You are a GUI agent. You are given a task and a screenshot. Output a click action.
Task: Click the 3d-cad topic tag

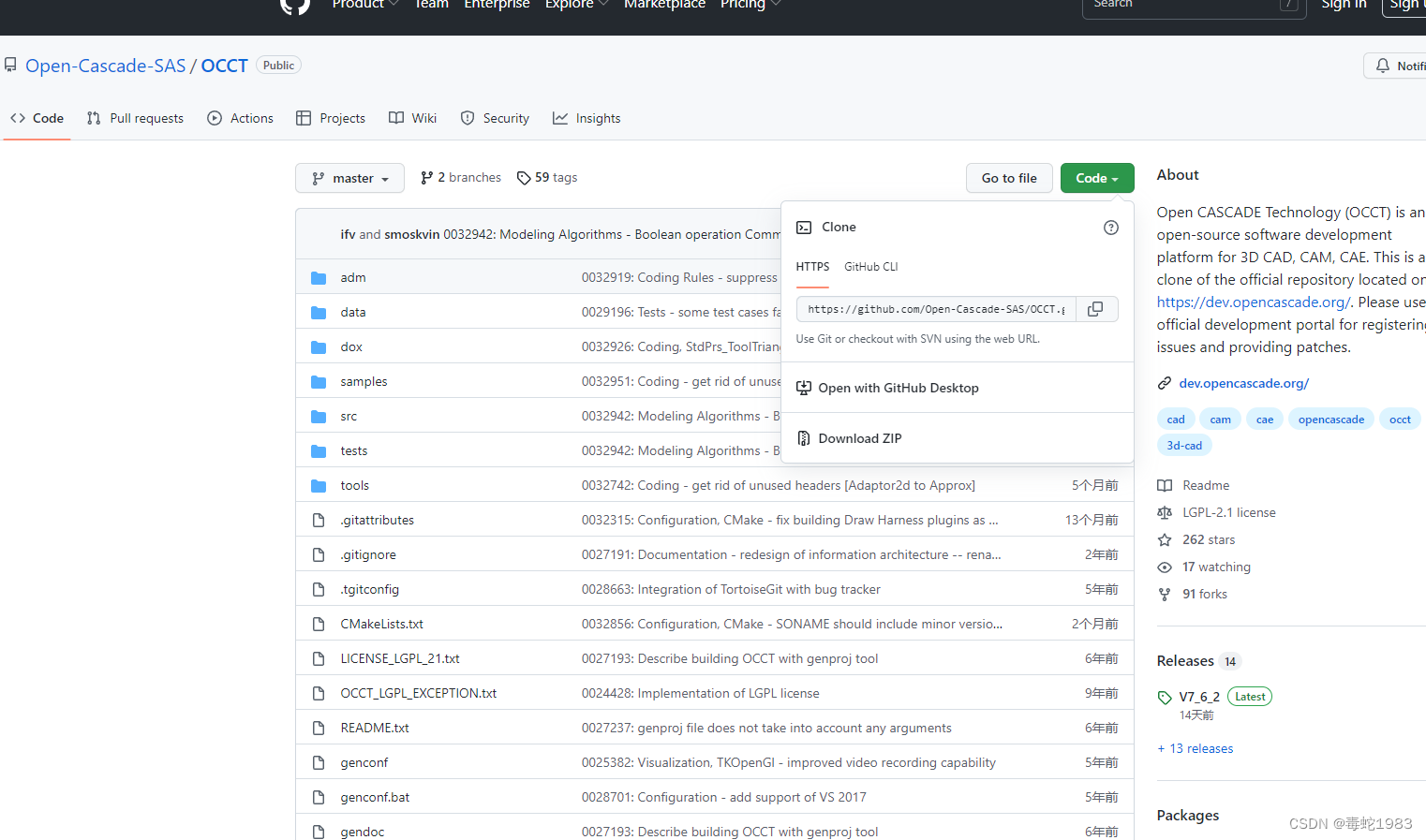pyautogui.click(x=1184, y=446)
